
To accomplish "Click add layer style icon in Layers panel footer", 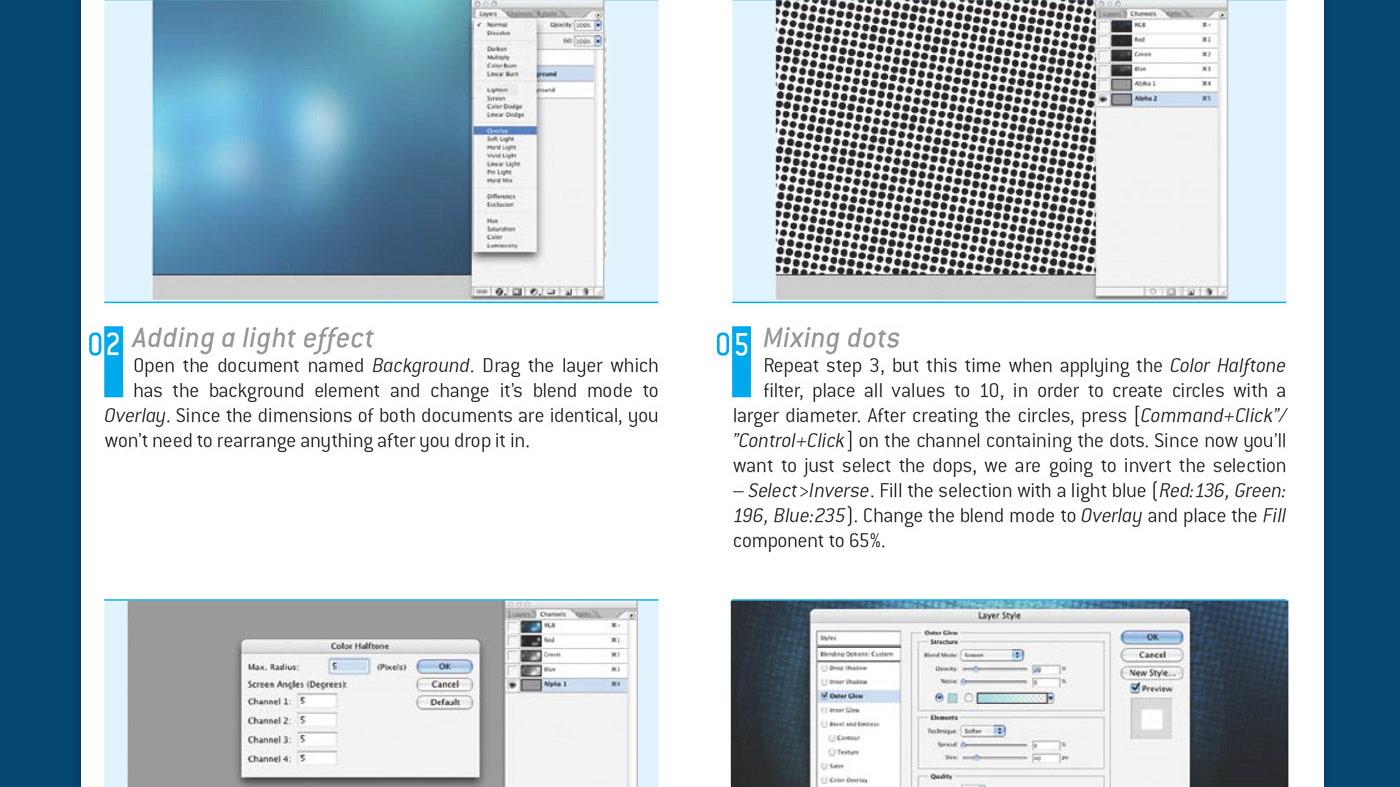I will point(499,291).
